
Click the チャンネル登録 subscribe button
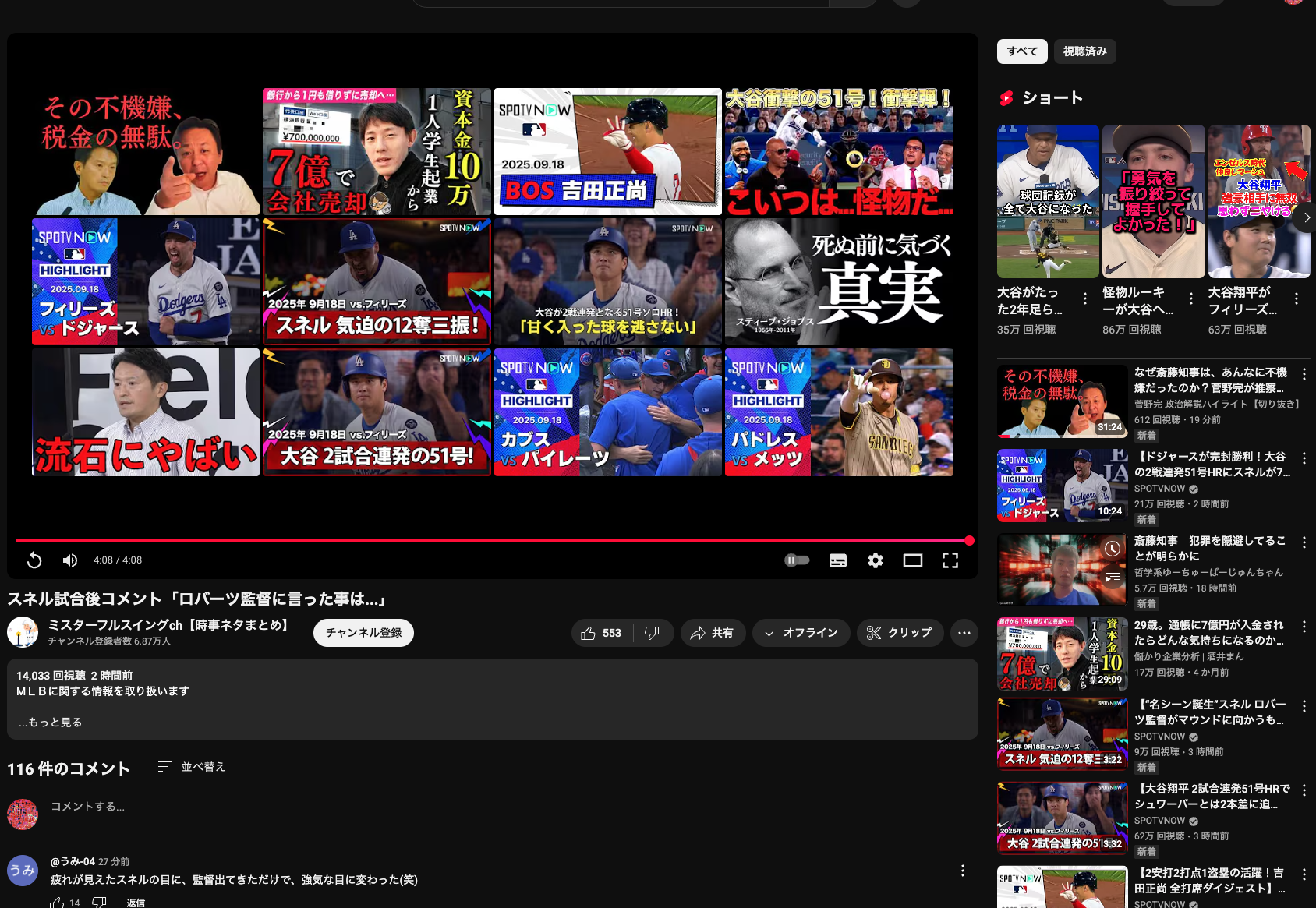point(363,633)
